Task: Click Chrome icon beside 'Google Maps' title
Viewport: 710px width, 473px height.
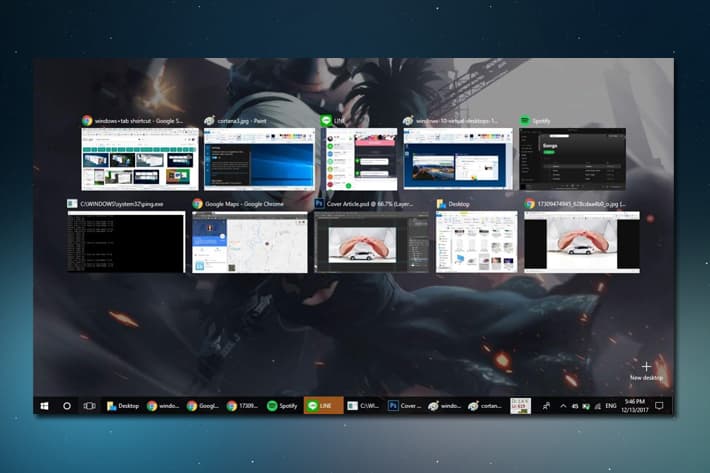Action: tap(197, 204)
